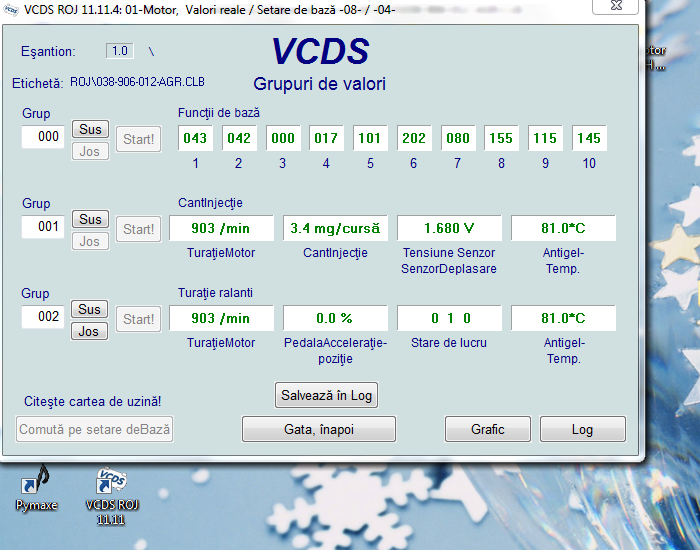Click Sus button for group 001
Screen dimensions: 700x550
[x=90, y=219]
